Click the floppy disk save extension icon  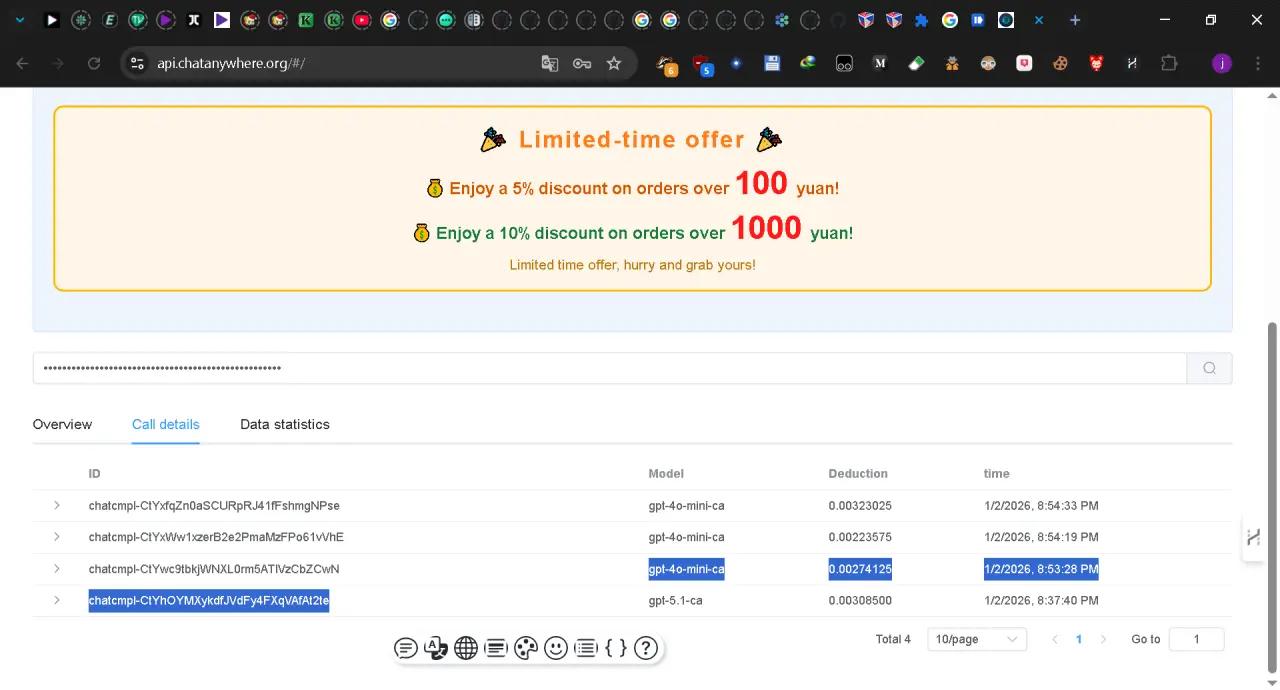click(772, 63)
